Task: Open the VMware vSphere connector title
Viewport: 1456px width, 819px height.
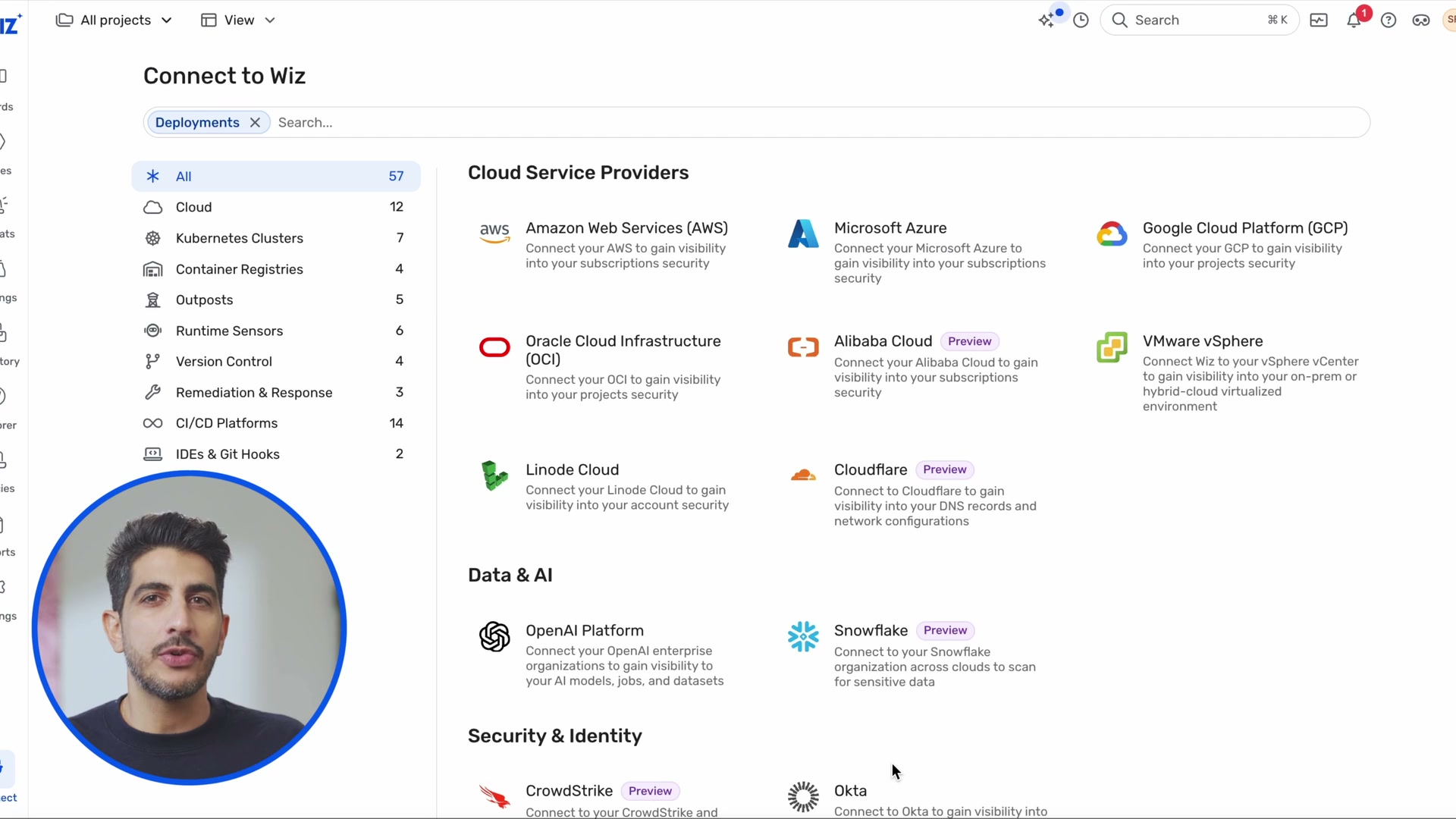Action: (x=1203, y=341)
